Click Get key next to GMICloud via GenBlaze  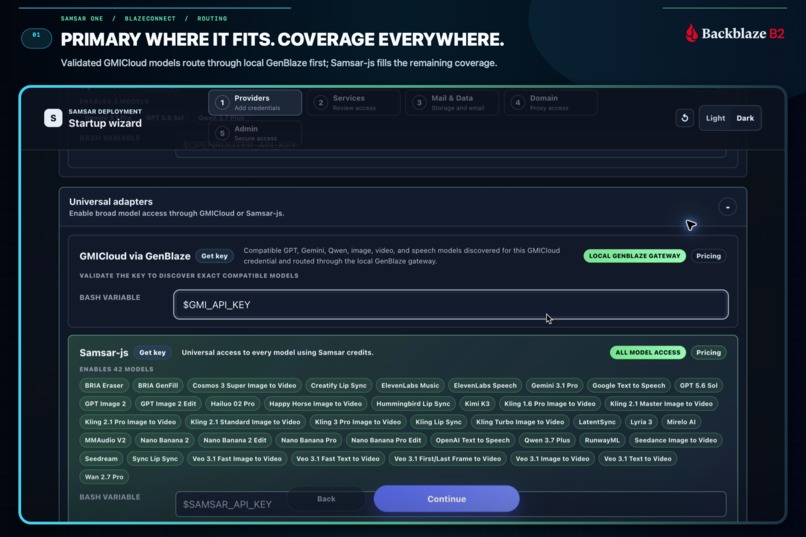[214, 256]
